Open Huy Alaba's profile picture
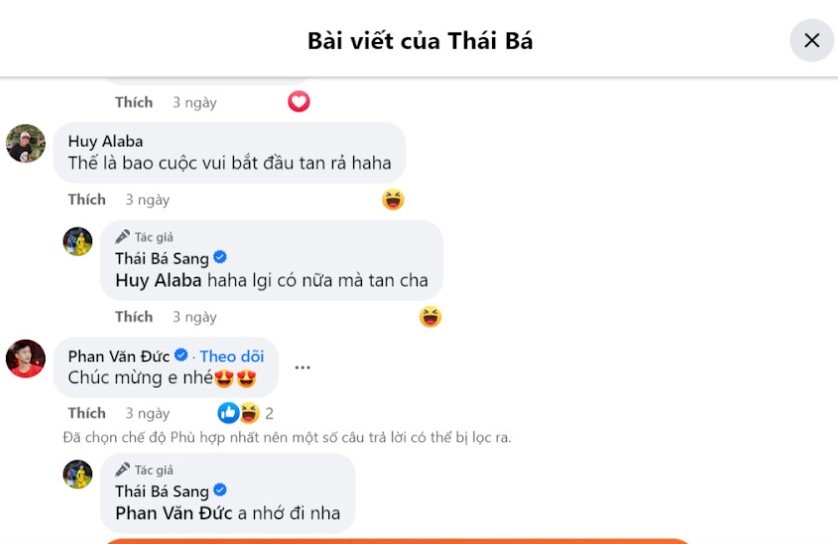The height and width of the screenshot is (544, 838). pos(26,143)
